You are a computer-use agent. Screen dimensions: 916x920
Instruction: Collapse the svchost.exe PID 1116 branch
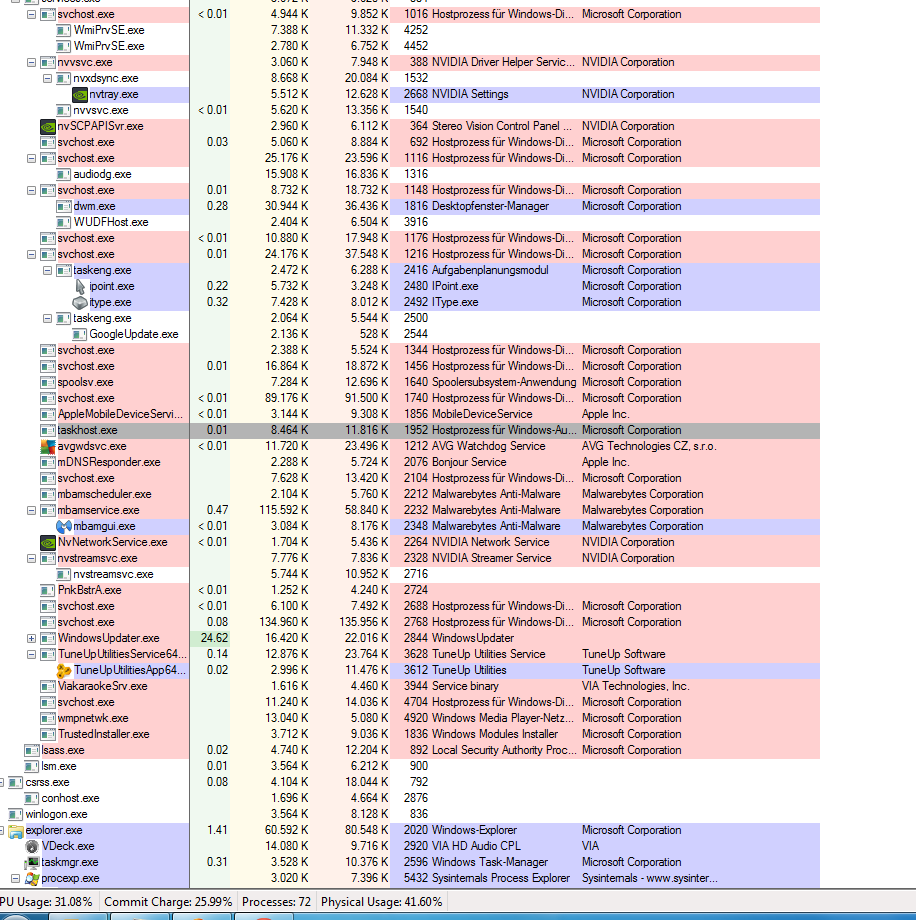32,158
